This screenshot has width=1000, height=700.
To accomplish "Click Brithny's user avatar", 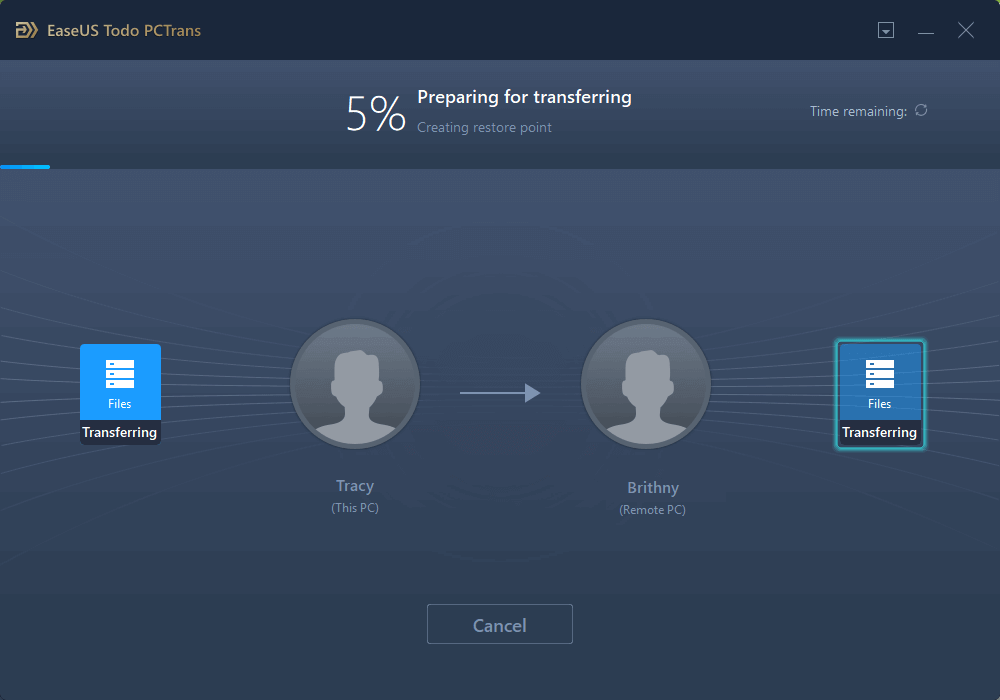I will pos(646,383).
